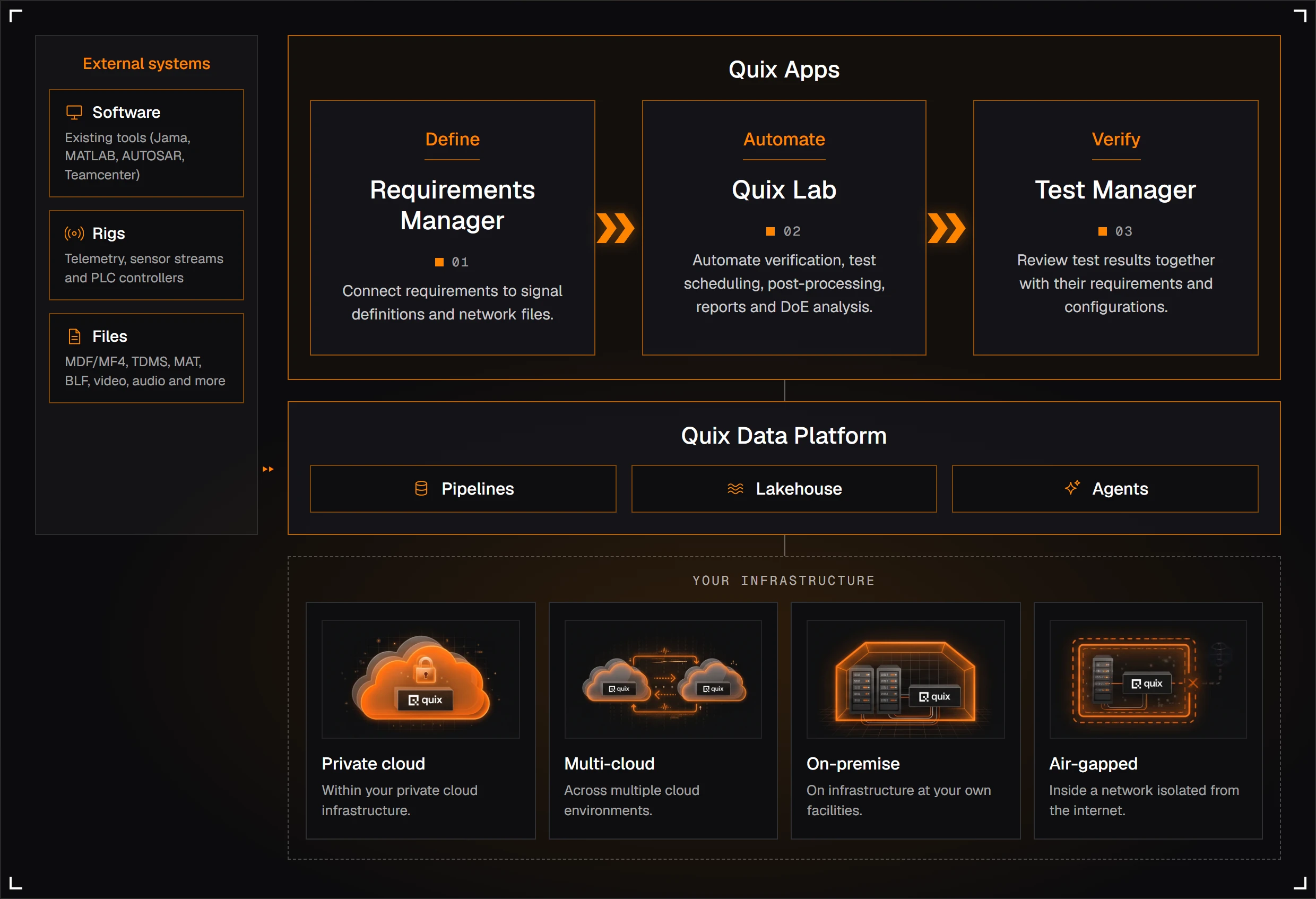Click 'Connect requirements to signal definitions' description

(453, 302)
